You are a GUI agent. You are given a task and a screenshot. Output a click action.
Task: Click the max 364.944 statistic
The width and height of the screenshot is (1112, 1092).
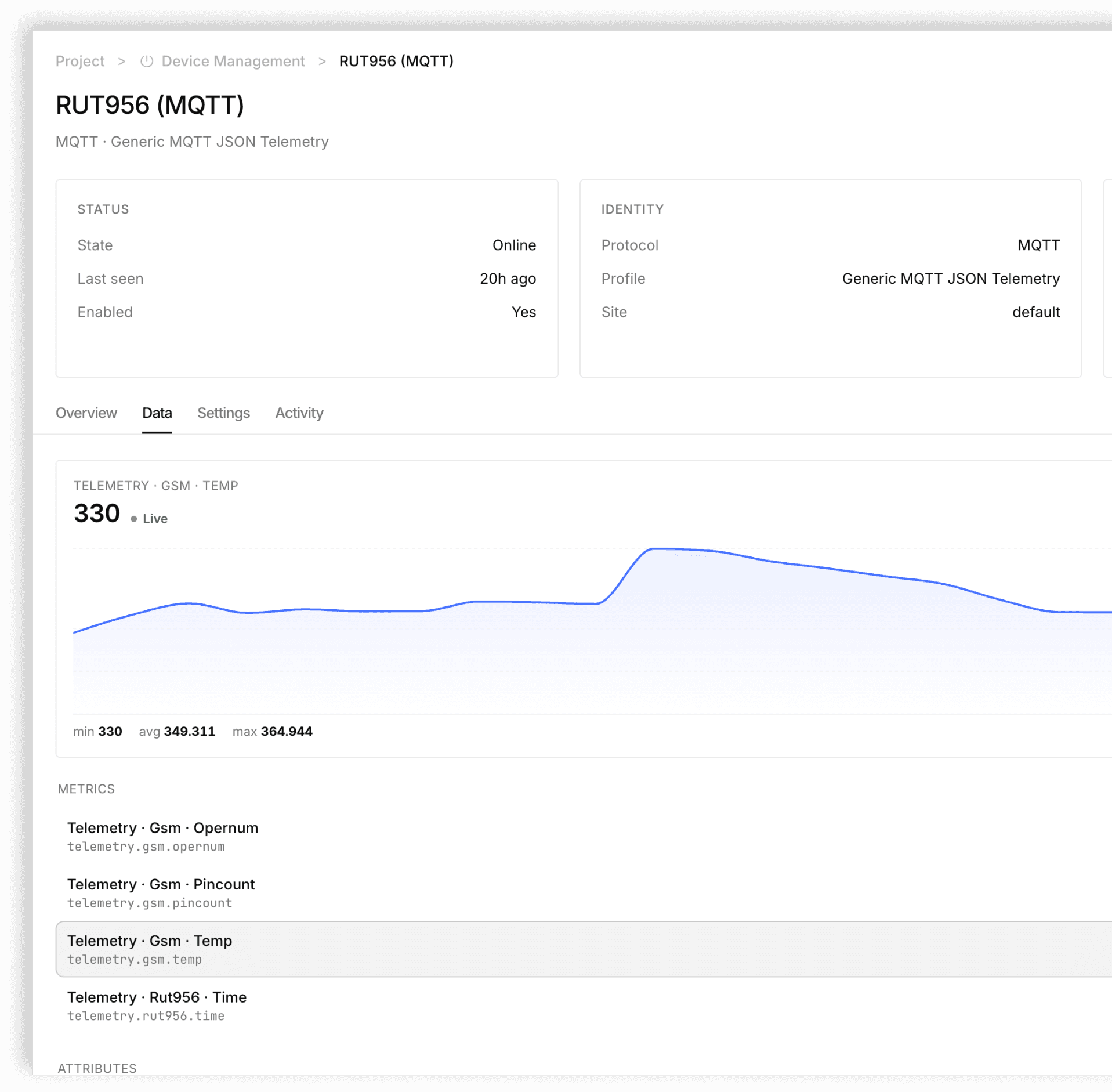point(273,731)
